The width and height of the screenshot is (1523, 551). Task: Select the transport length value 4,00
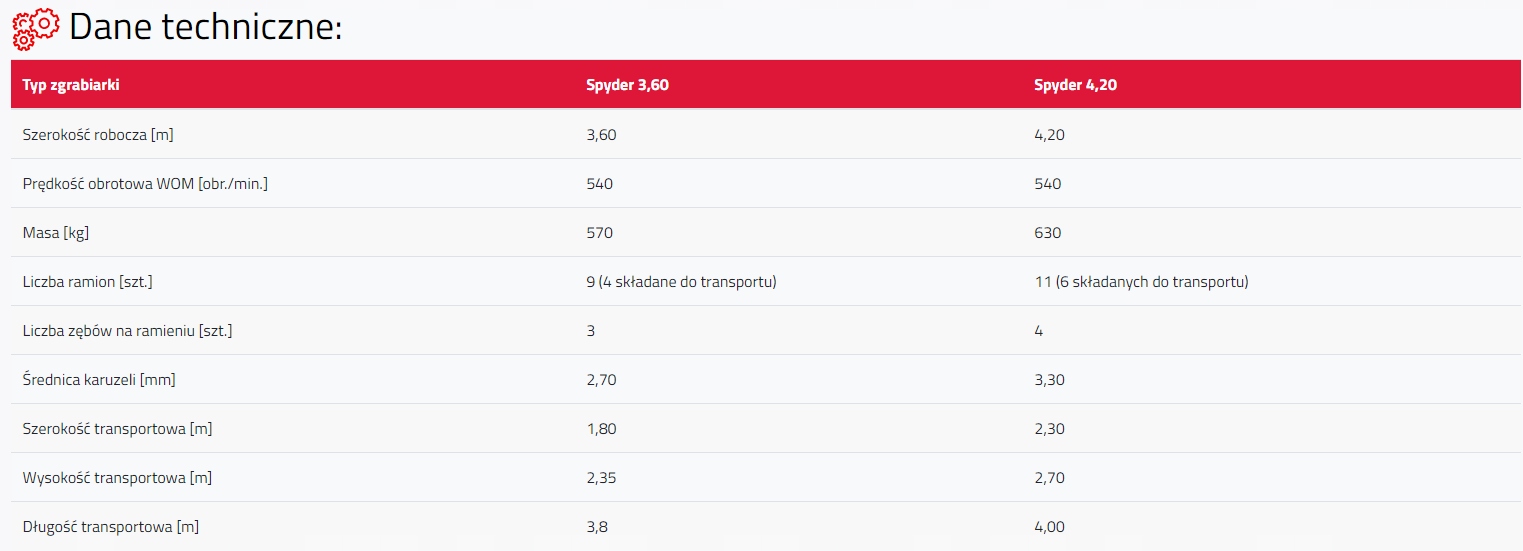1049,527
